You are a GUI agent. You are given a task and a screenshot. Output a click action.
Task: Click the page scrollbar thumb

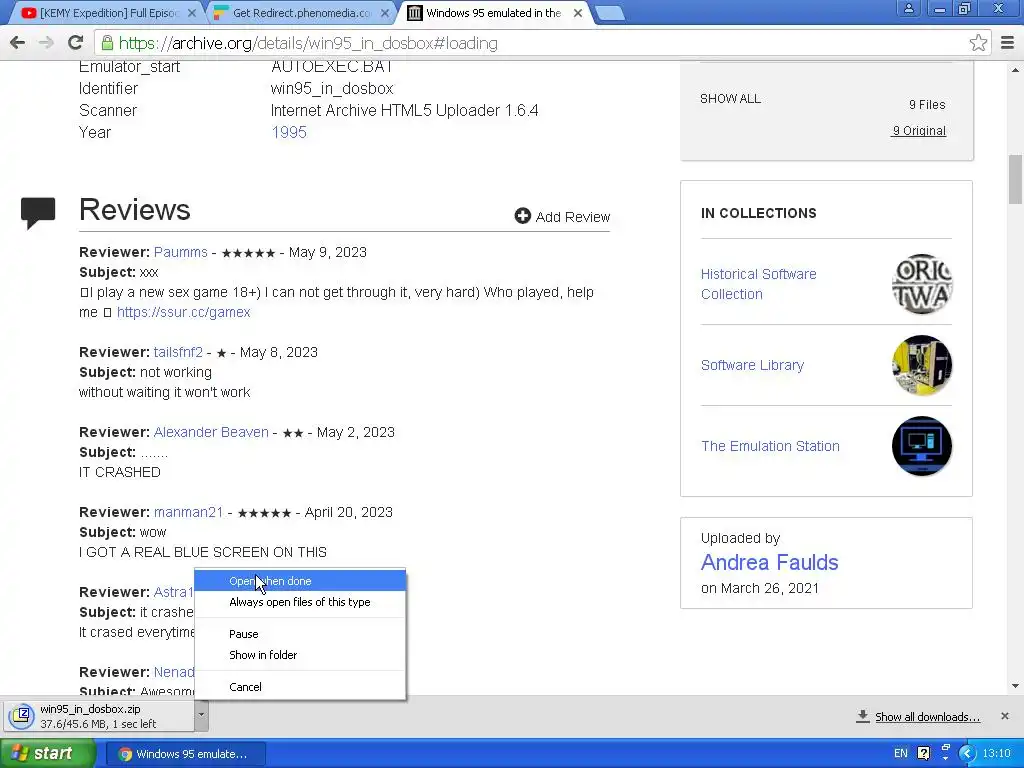click(x=1016, y=179)
